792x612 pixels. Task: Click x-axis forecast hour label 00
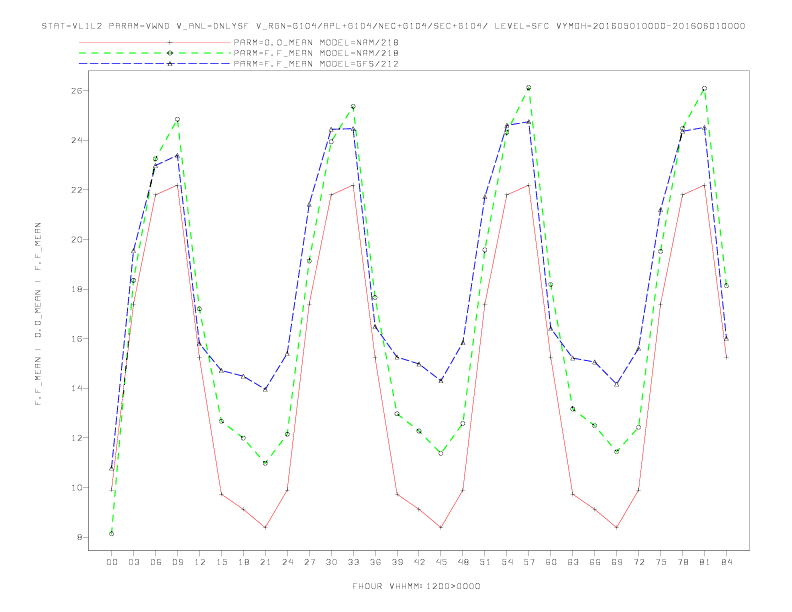pos(112,562)
